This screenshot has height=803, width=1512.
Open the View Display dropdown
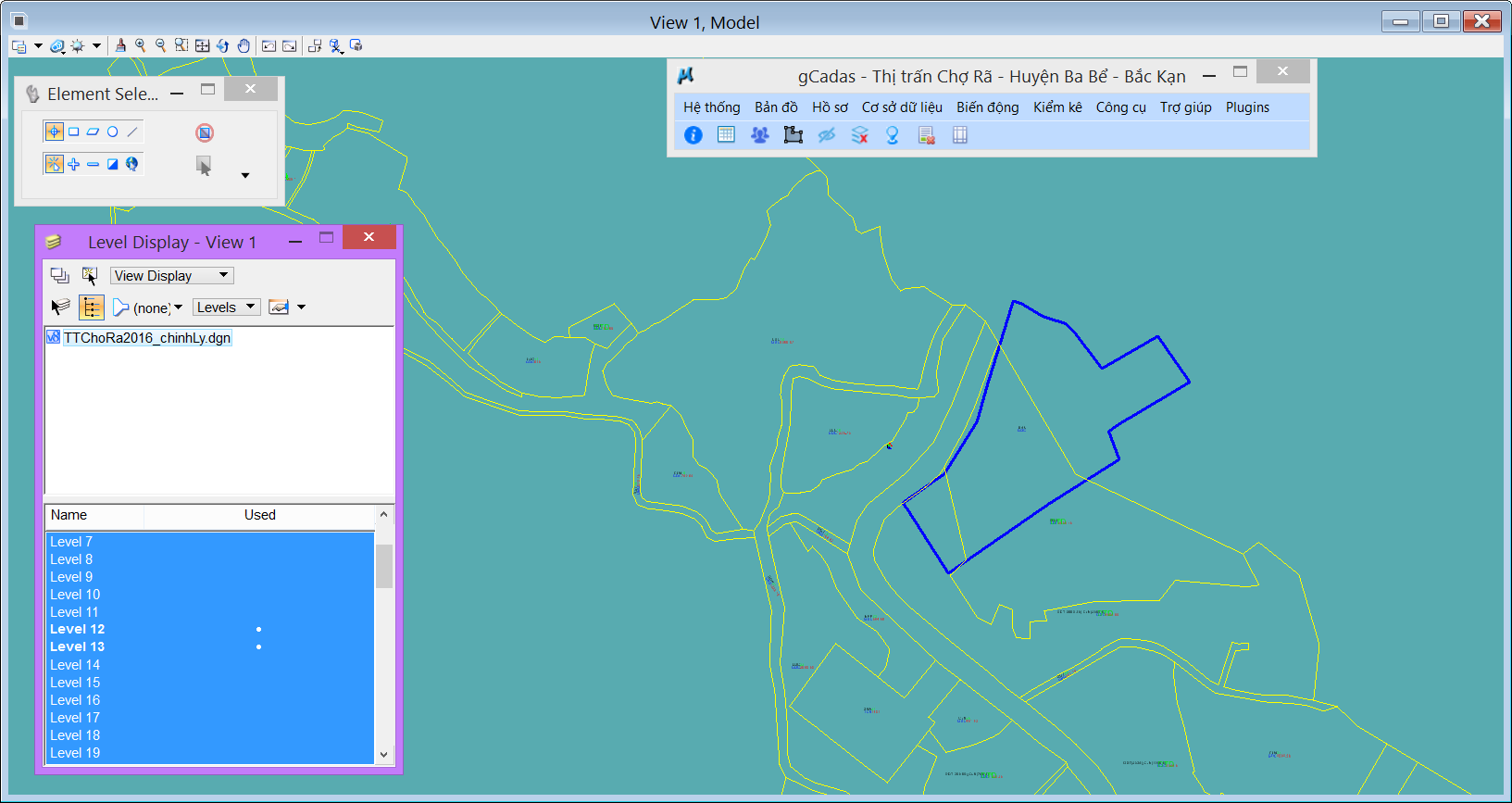171,276
